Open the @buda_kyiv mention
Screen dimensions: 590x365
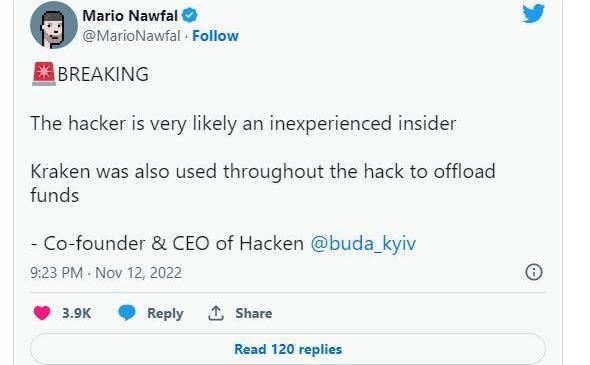(363, 243)
